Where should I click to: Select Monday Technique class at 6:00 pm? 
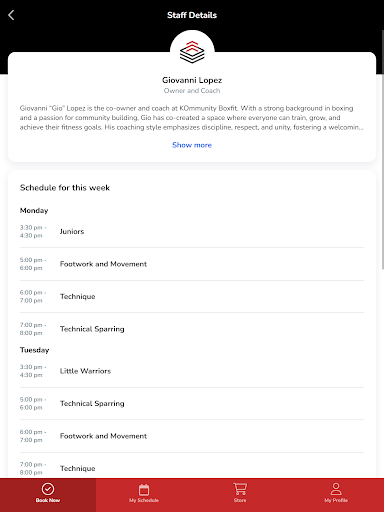coord(192,296)
